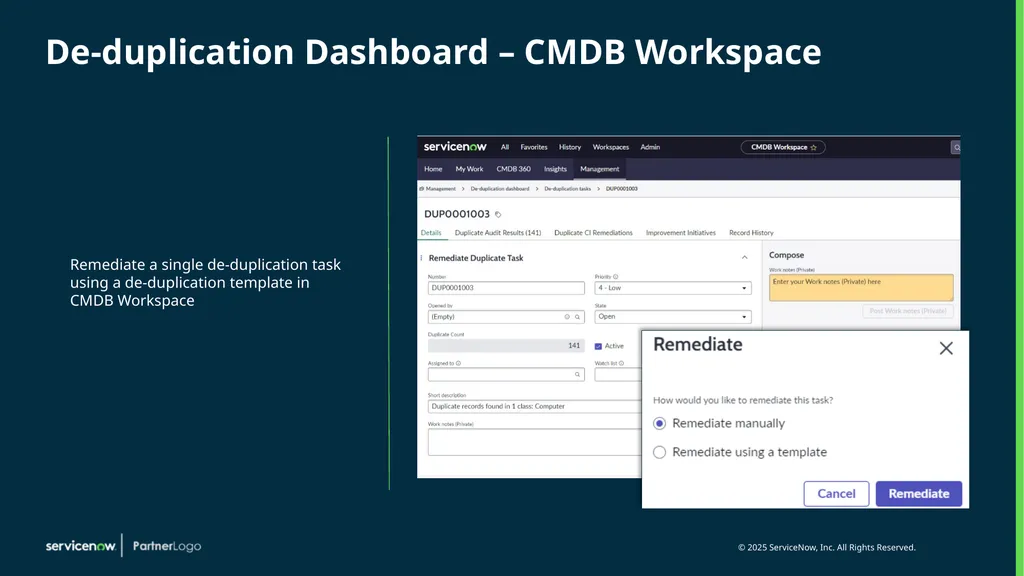Image resolution: width=1024 pixels, height=576 pixels.
Task: Open the Workspaces menu
Action: coord(611,148)
